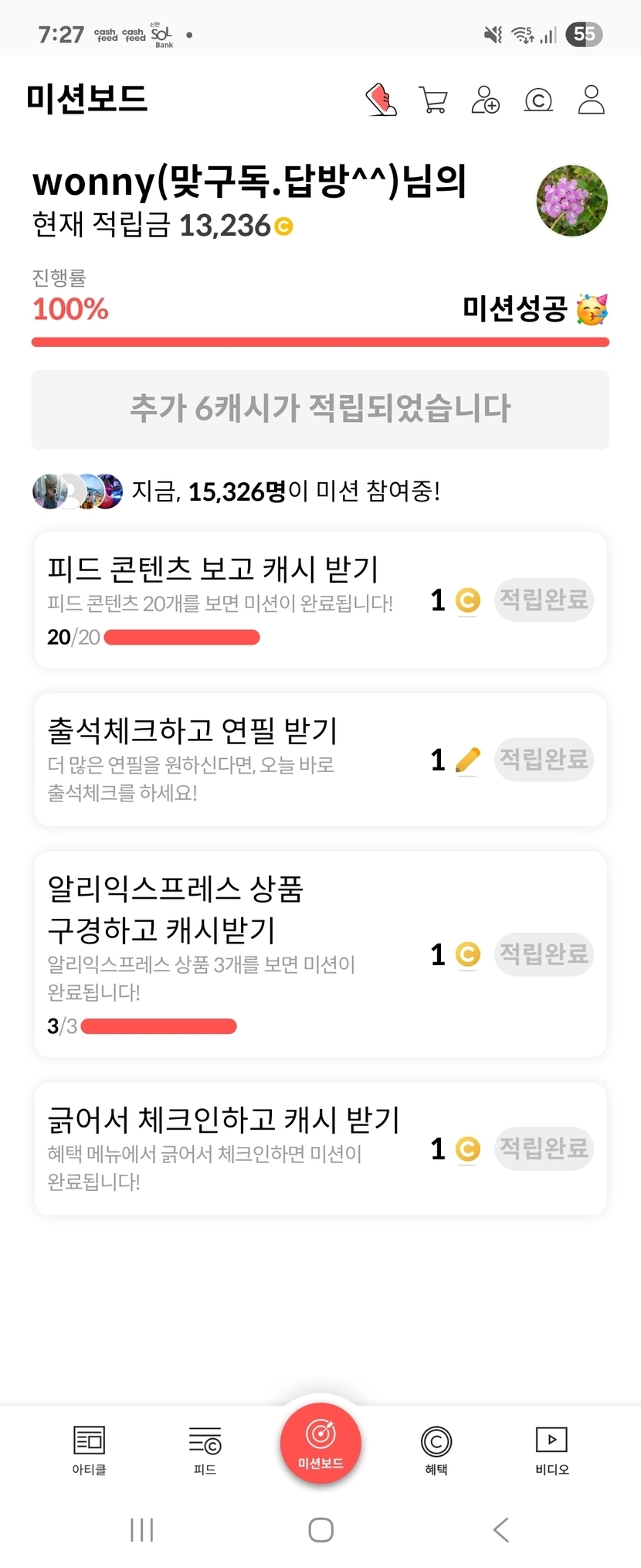Tap the 추가 6캐시가 적립되었습니다 banner

coord(320,410)
